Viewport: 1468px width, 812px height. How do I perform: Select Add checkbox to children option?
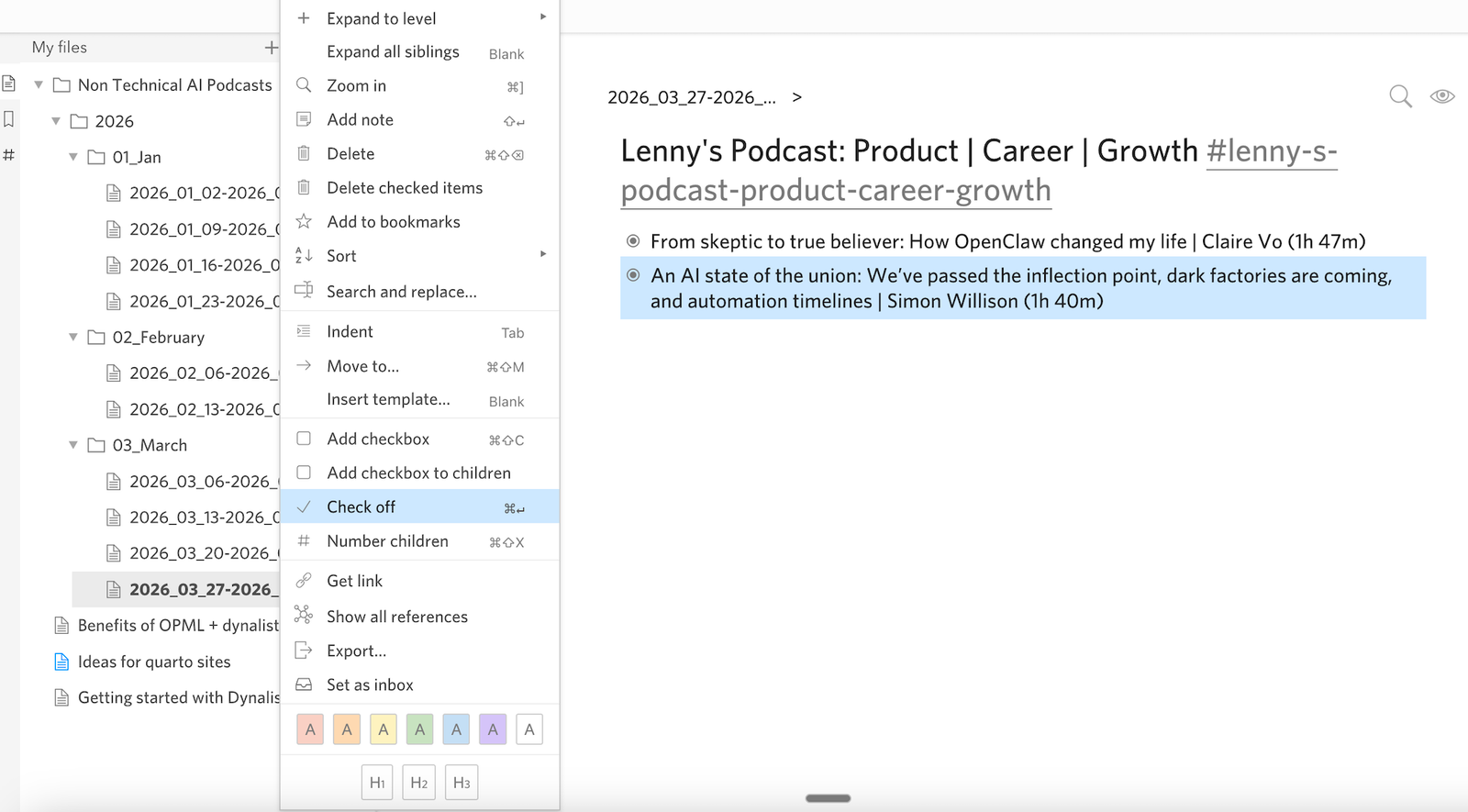pos(418,473)
